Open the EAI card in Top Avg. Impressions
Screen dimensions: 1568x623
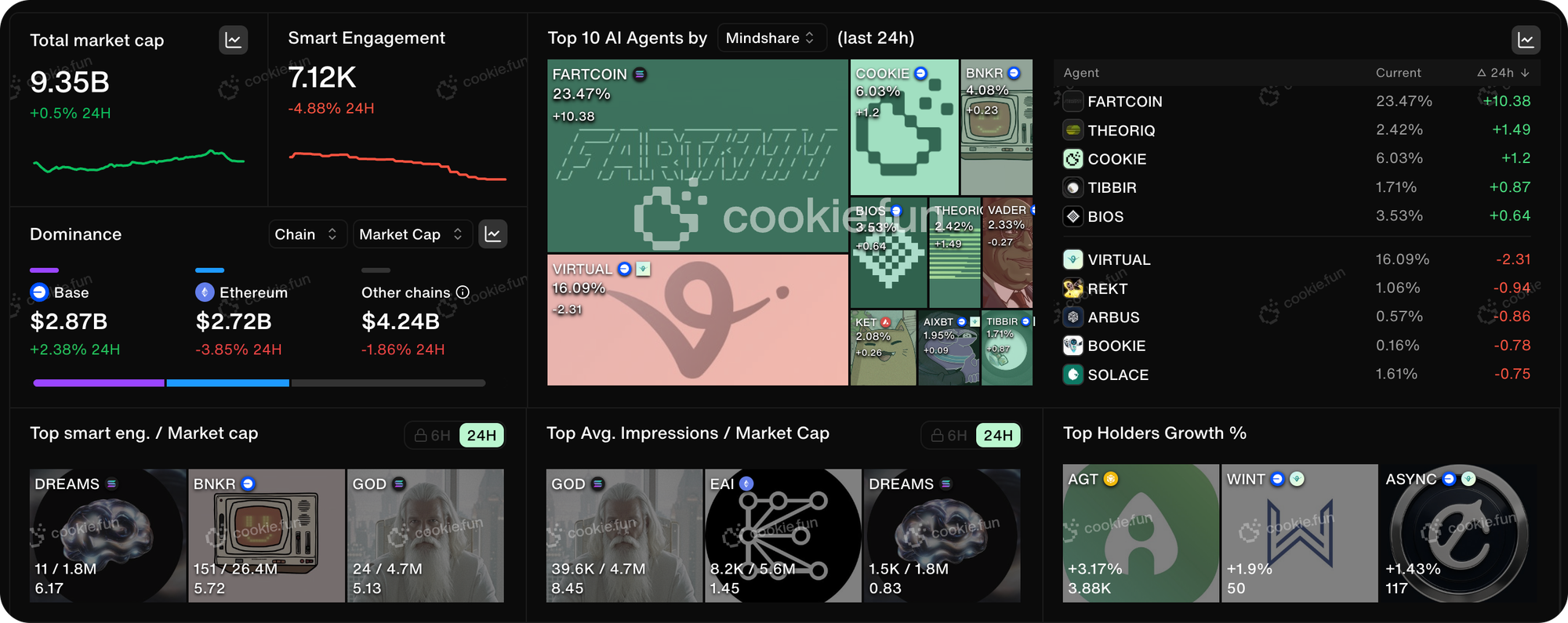tap(783, 535)
